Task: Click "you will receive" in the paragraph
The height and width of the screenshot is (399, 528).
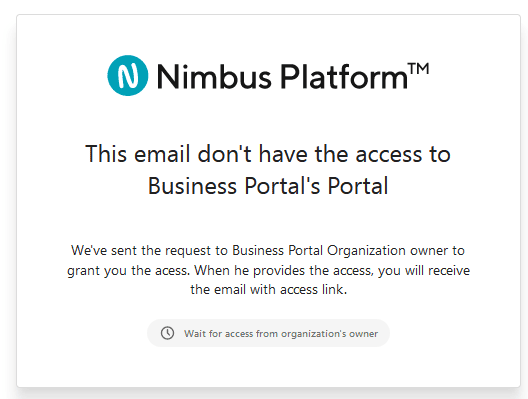Action: coord(424,270)
